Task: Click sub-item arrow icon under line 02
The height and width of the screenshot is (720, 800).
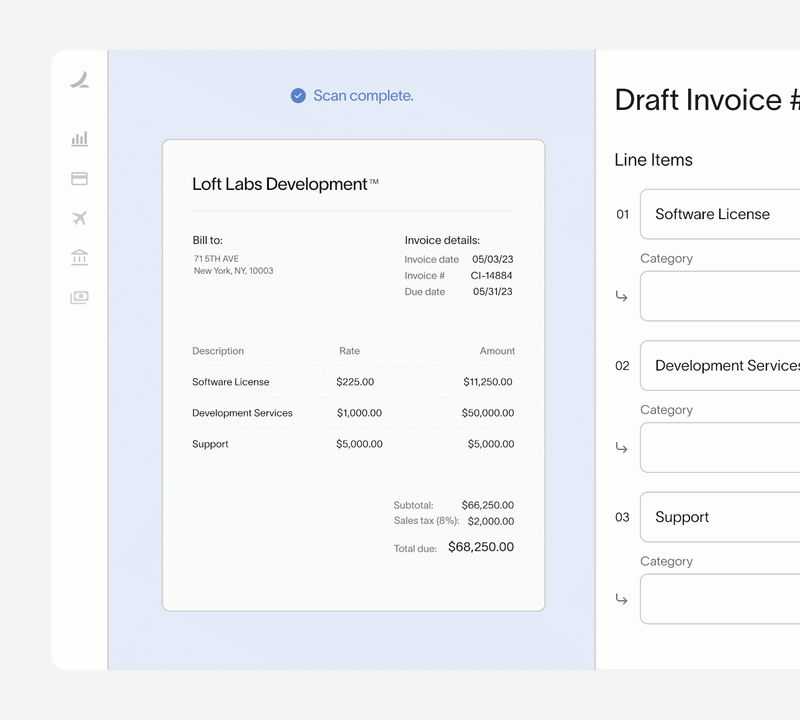Action: [621, 448]
